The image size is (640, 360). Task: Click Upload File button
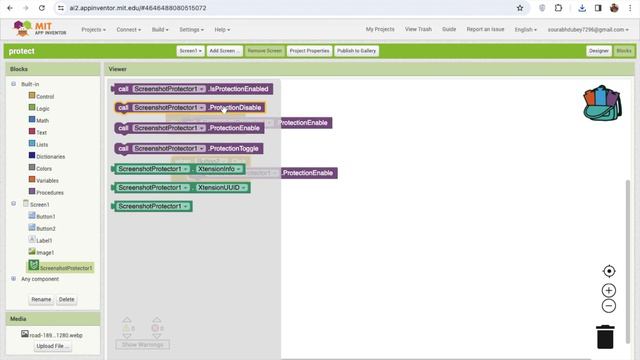point(53,346)
